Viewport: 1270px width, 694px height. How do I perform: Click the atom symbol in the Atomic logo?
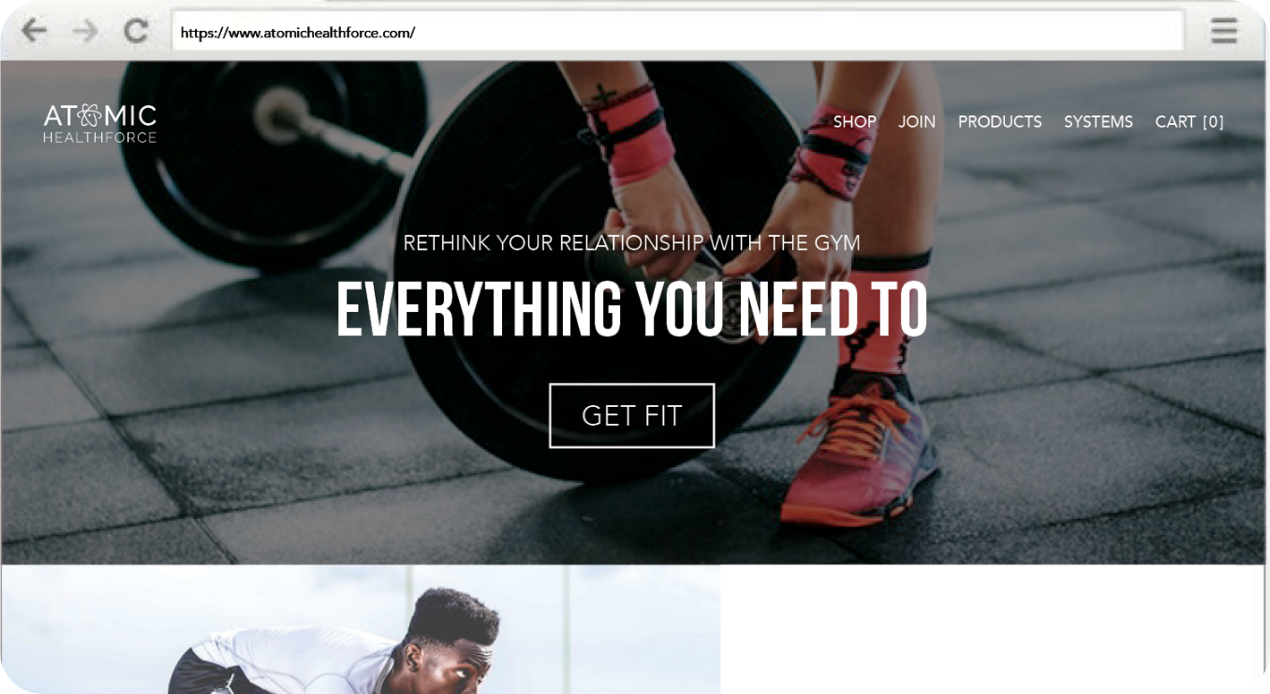click(88, 116)
